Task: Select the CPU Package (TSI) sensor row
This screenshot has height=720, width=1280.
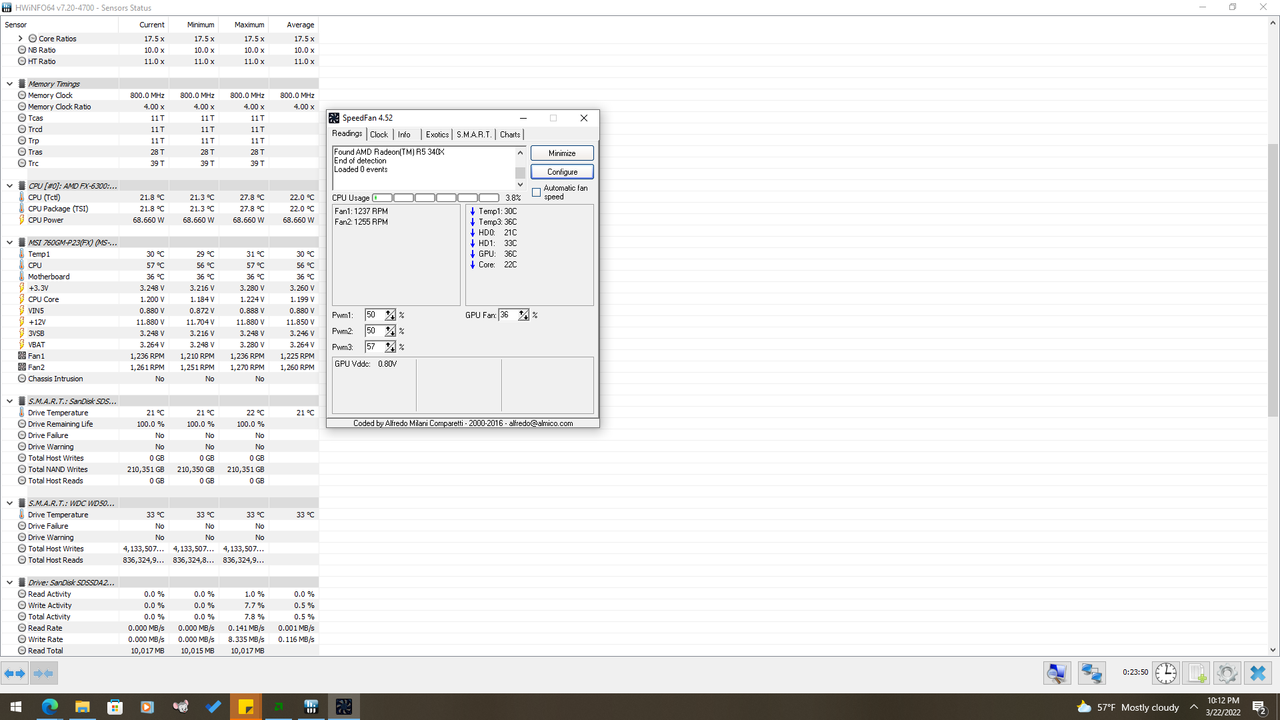Action: point(159,209)
